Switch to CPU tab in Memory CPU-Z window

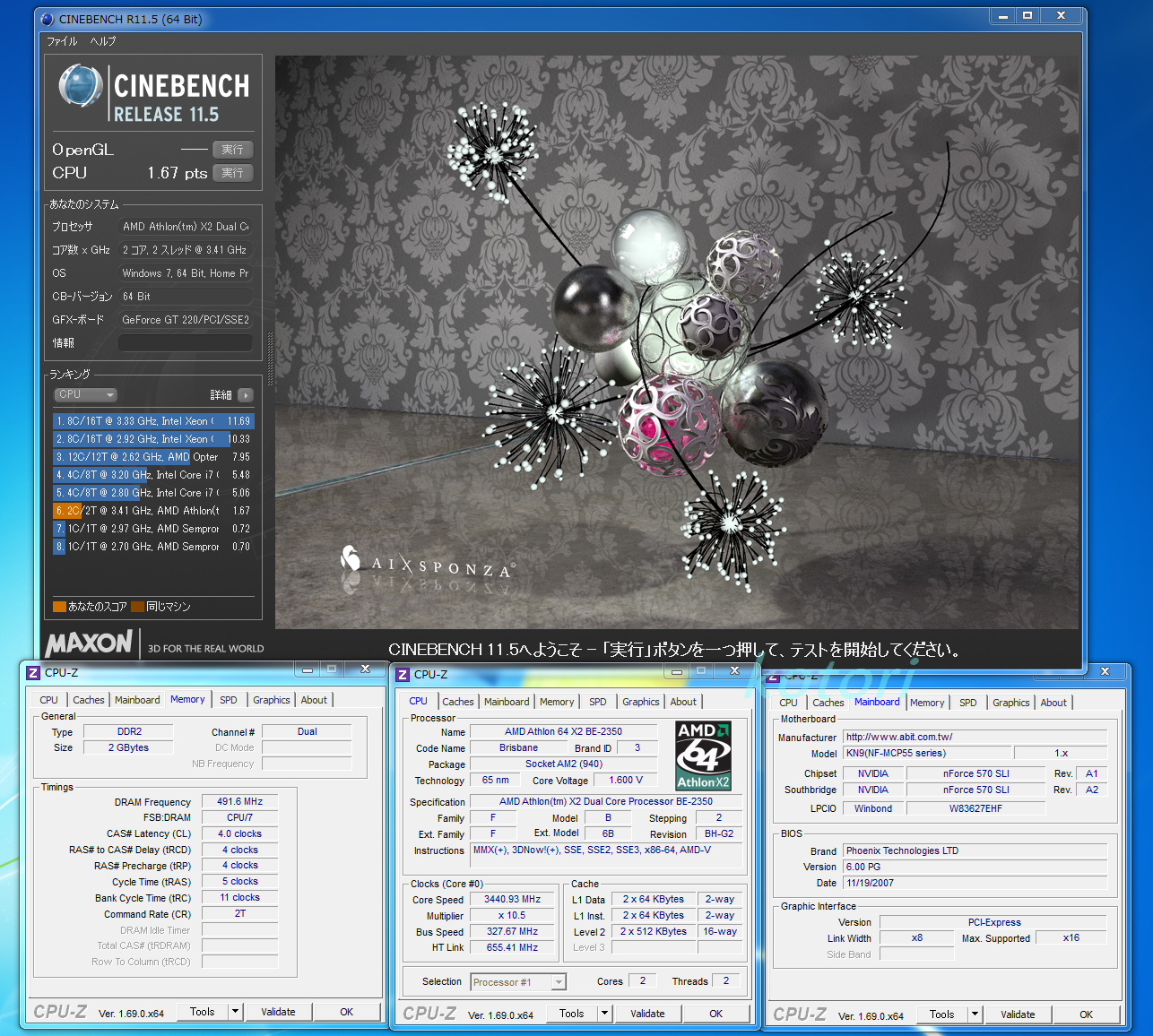(x=49, y=700)
